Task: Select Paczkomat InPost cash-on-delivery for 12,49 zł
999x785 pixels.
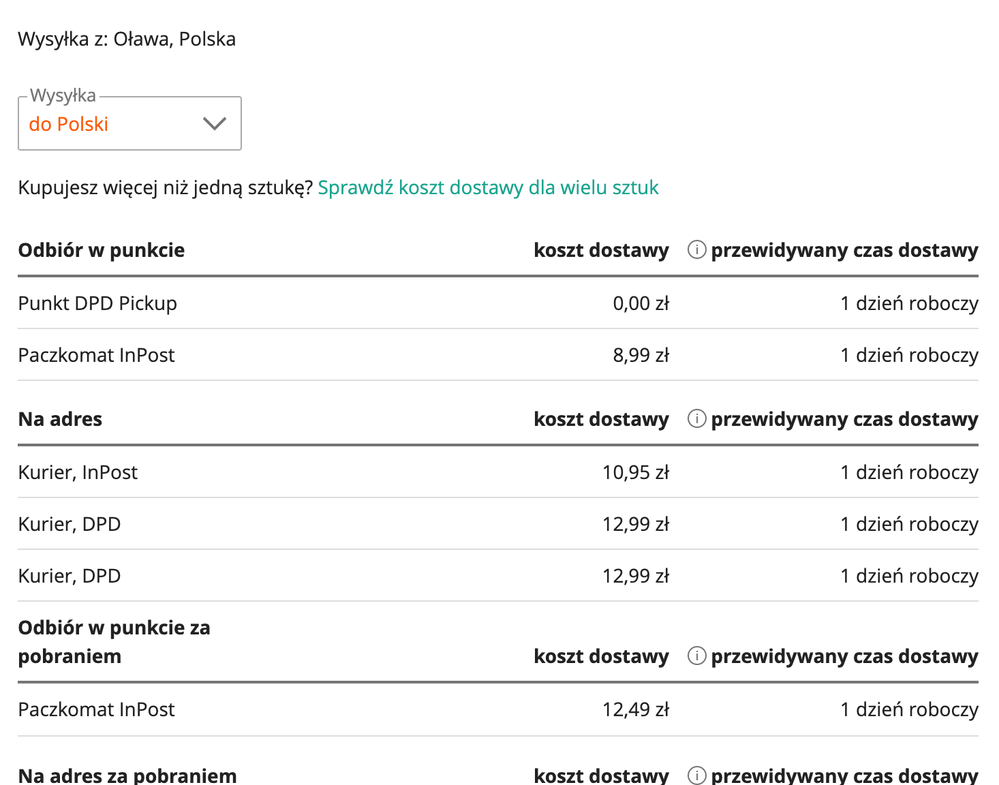Action: coord(498,709)
